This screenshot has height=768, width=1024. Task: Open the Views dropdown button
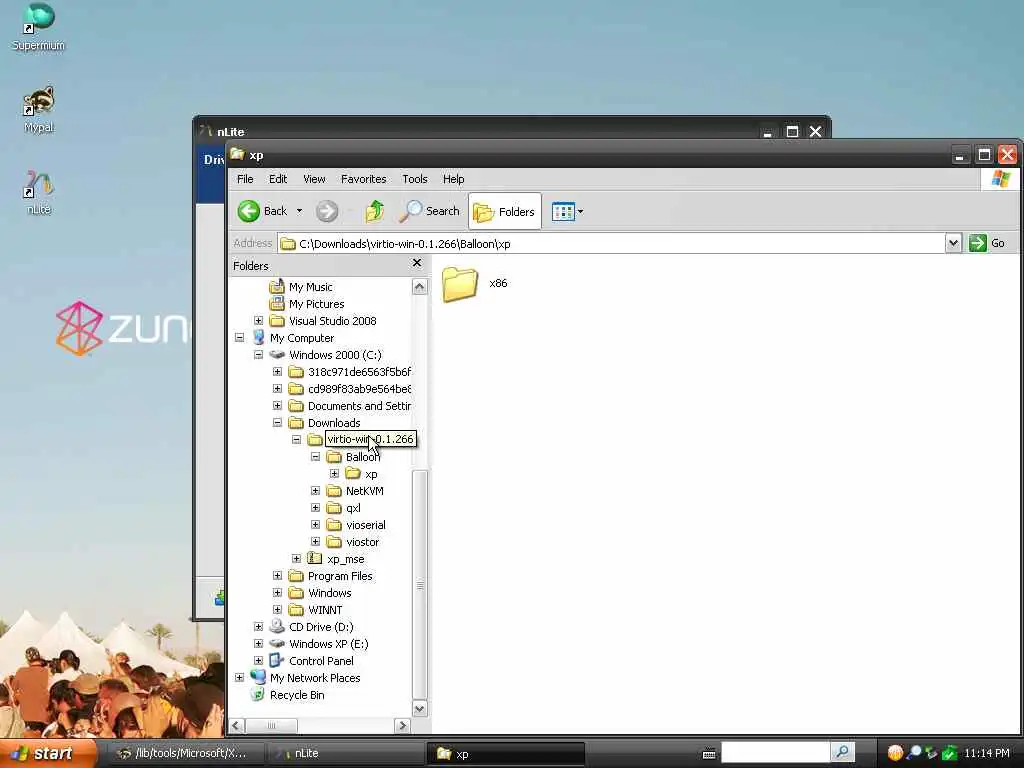(567, 211)
